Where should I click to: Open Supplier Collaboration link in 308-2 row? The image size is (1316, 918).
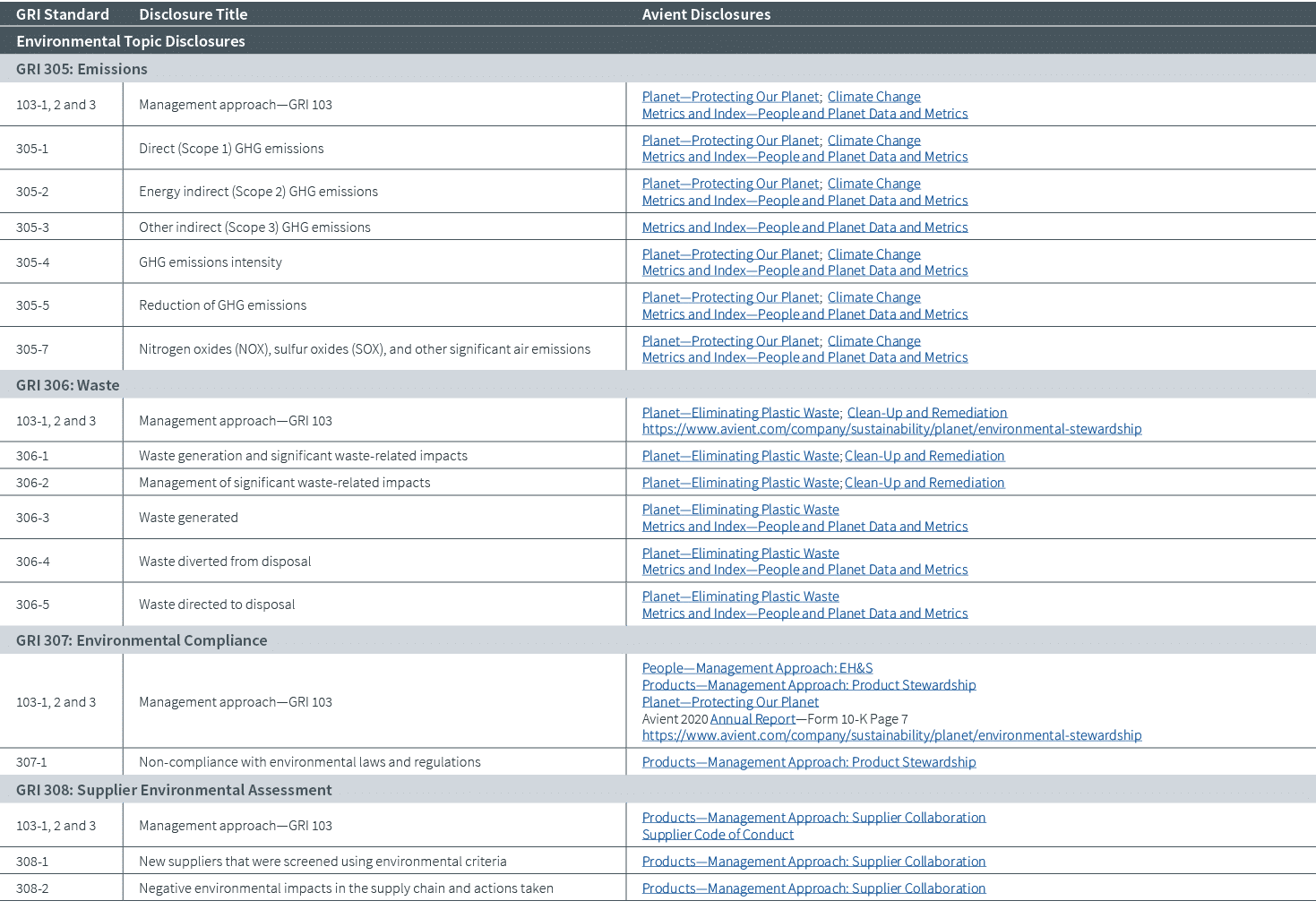[x=813, y=888]
